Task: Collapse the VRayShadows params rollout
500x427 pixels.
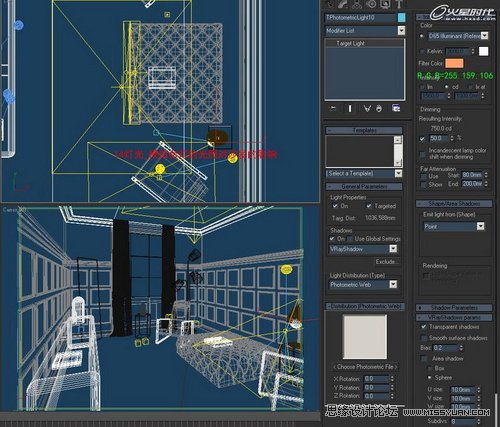Action: tap(454, 317)
